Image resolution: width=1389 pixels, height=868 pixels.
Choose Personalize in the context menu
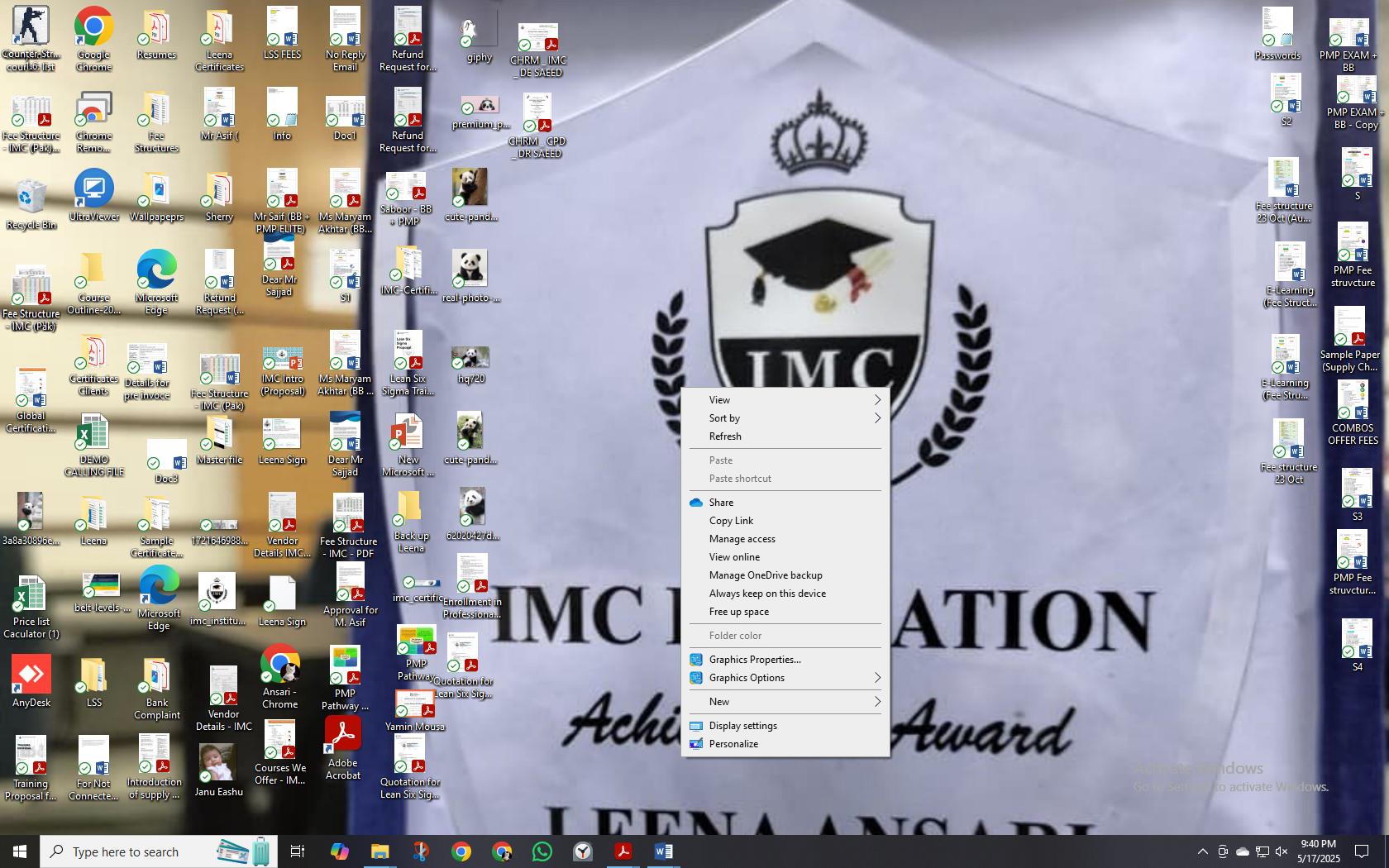[785, 744]
